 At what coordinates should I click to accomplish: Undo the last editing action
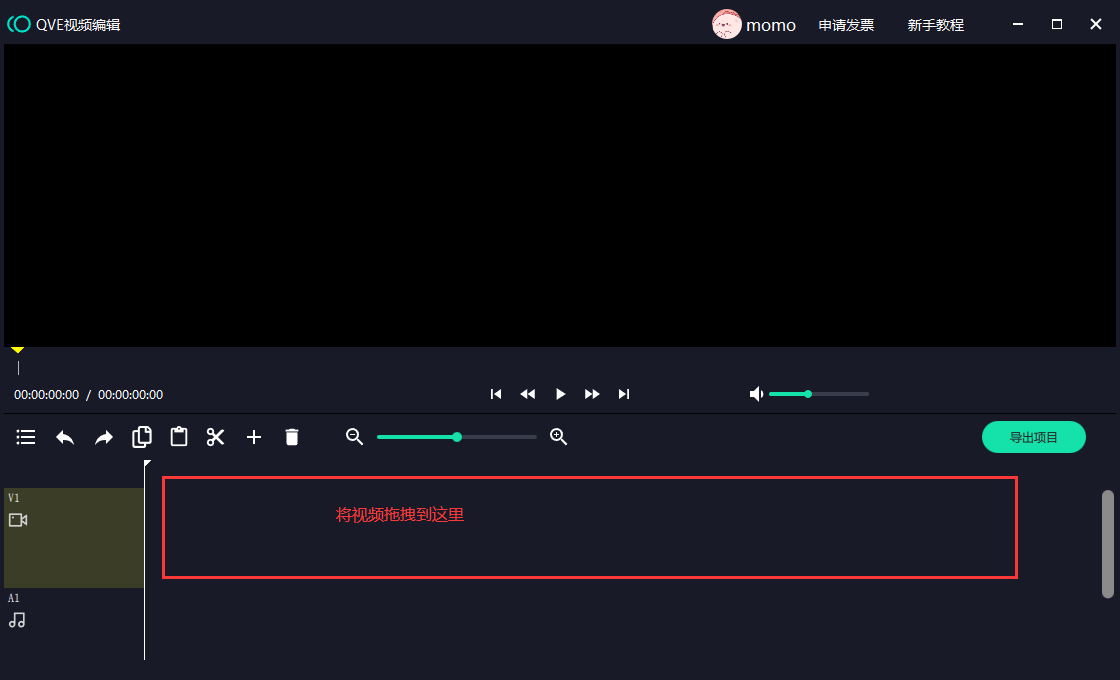pyautogui.click(x=65, y=437)
